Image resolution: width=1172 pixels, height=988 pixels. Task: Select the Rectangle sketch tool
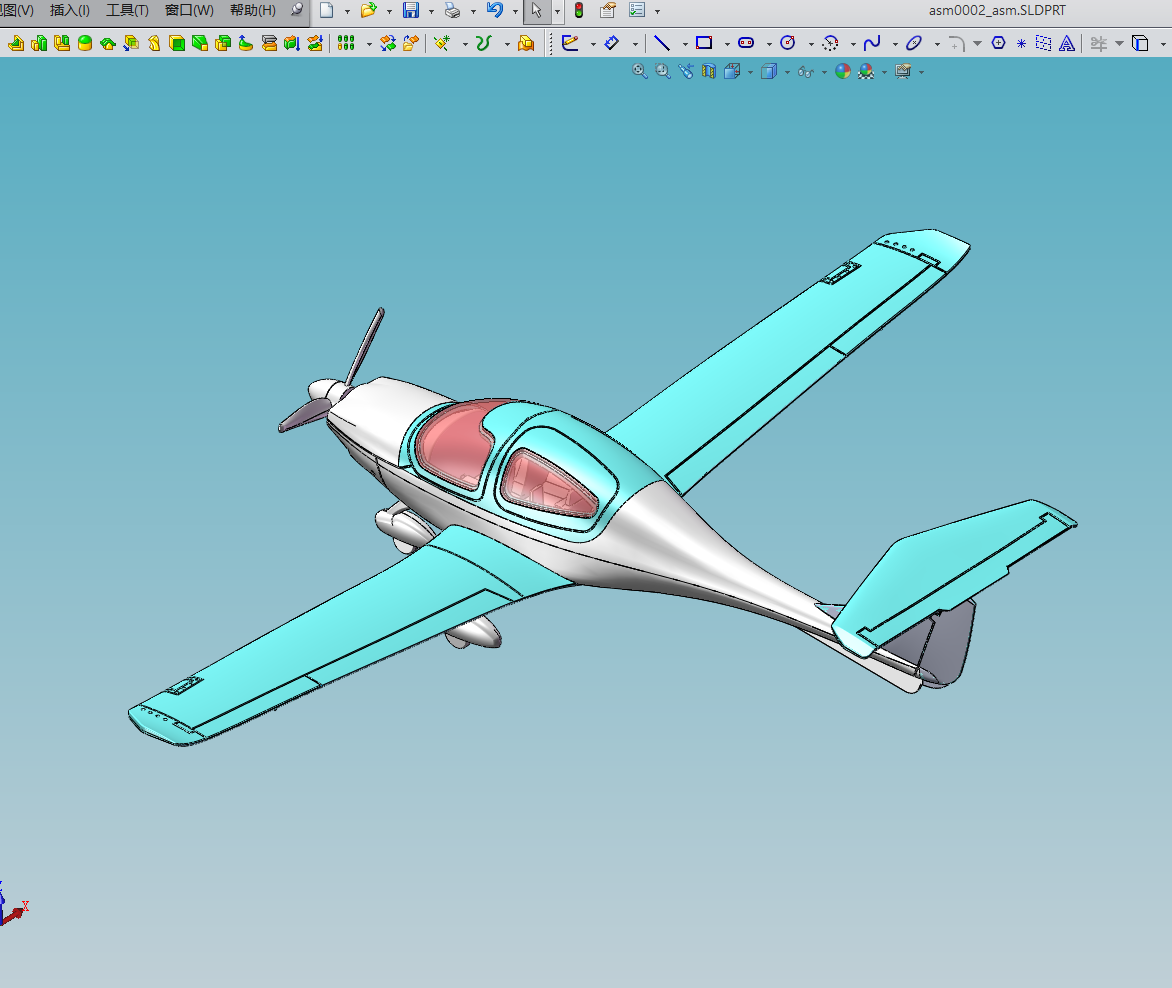(x=704, y=43)
